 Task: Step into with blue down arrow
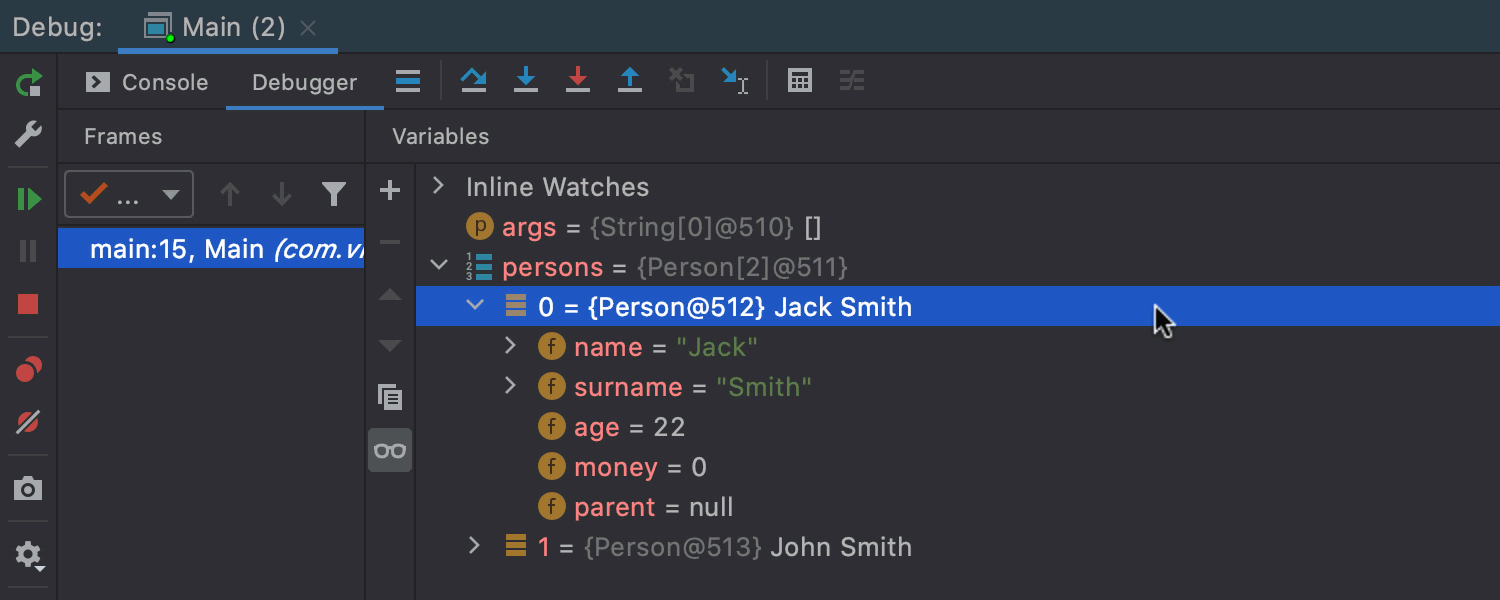tap(526, 81)
